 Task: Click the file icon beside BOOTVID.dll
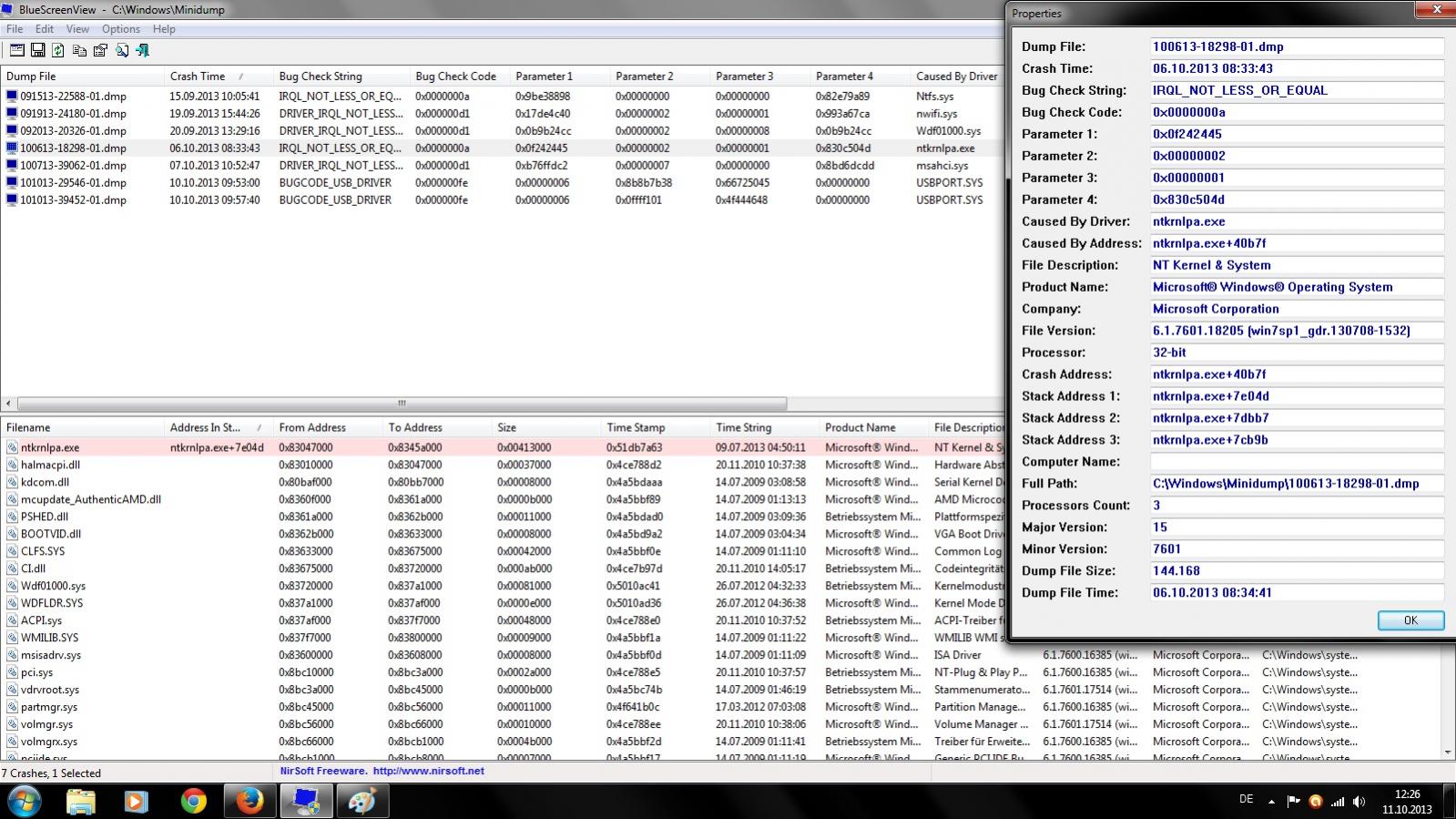[13, 534]
